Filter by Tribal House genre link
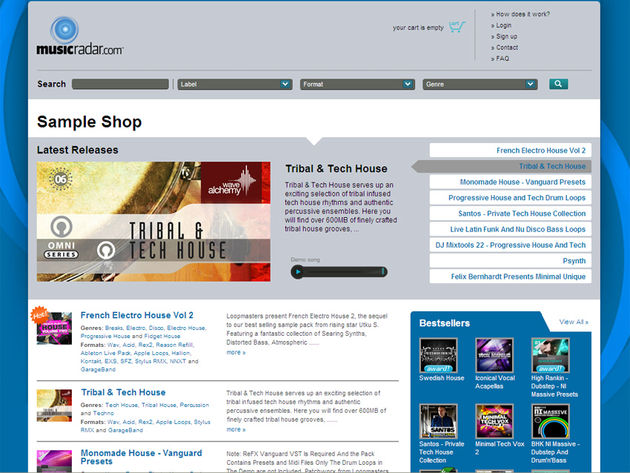630x473 pixels. [x=159, y=405]
